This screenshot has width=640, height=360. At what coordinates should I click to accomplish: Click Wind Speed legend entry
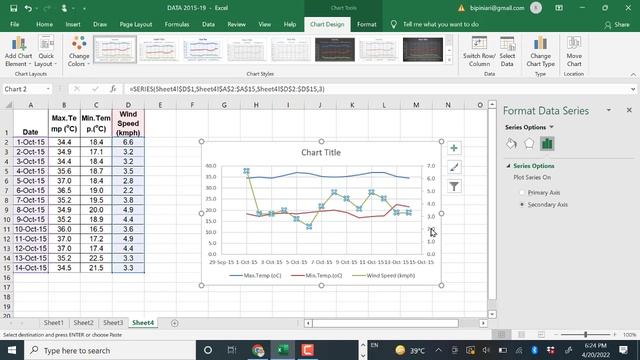click(384, 276)
